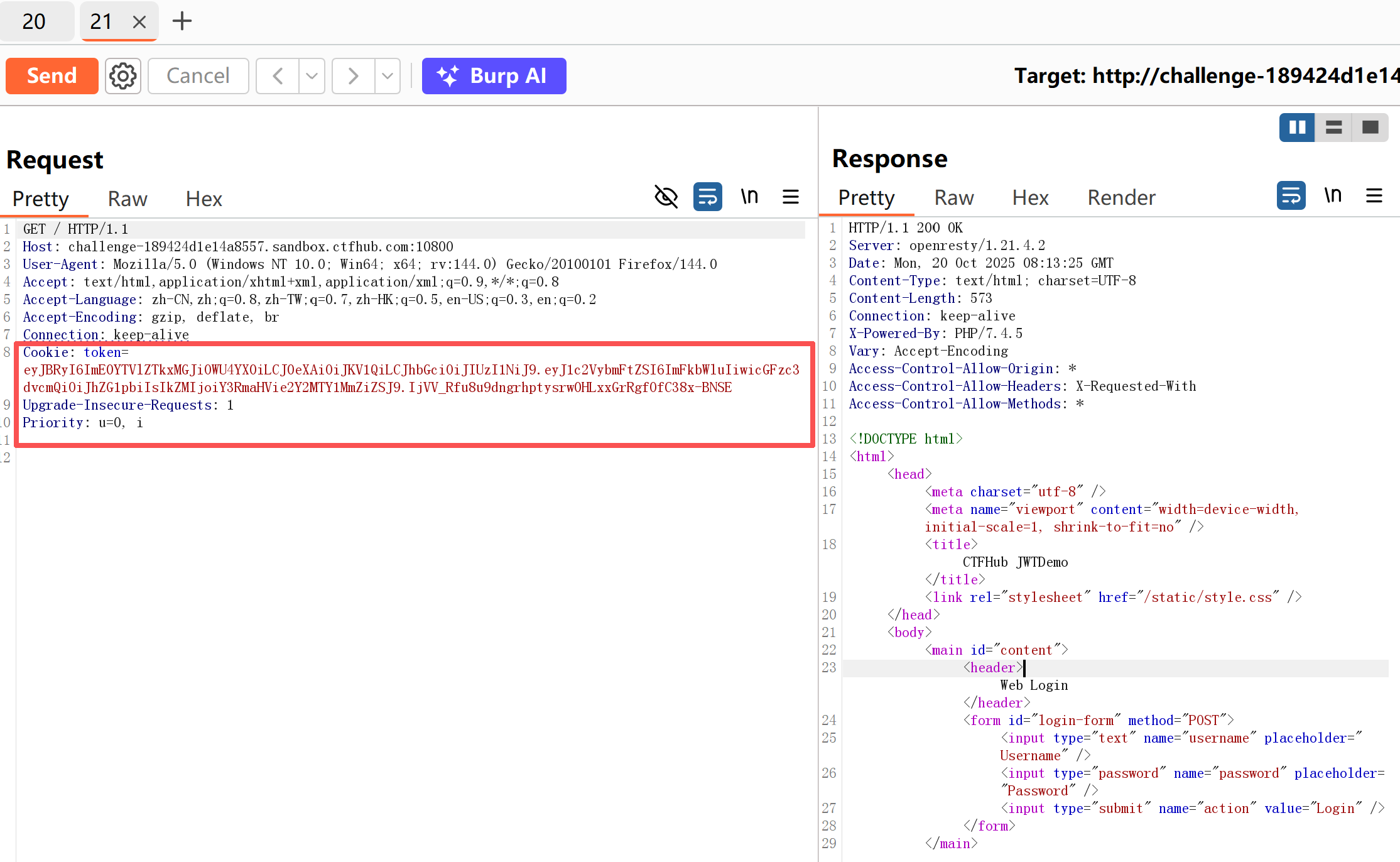Toggle newline display in Request panel
Viewport: 1400px width, 862px height.
click(749, 197)
